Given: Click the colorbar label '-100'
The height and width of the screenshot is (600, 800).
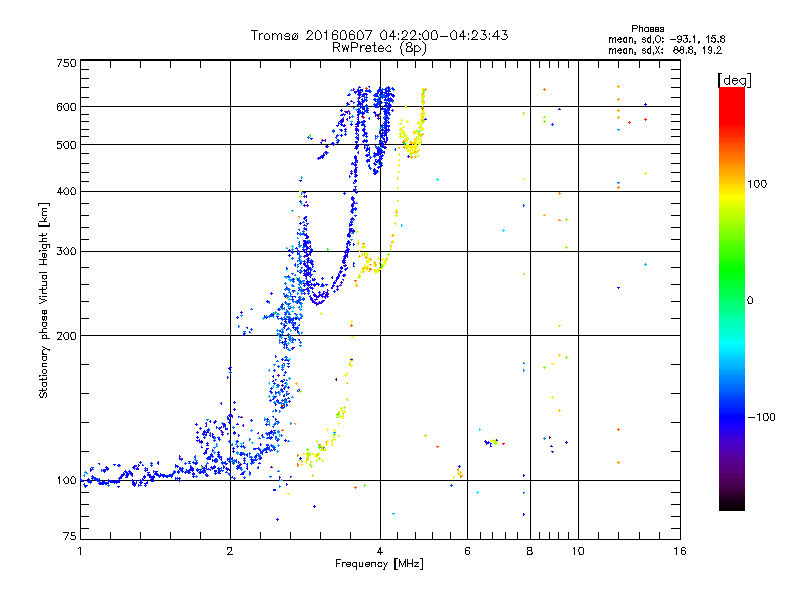Looking at the screenshot, I should (x=761, y=417).
